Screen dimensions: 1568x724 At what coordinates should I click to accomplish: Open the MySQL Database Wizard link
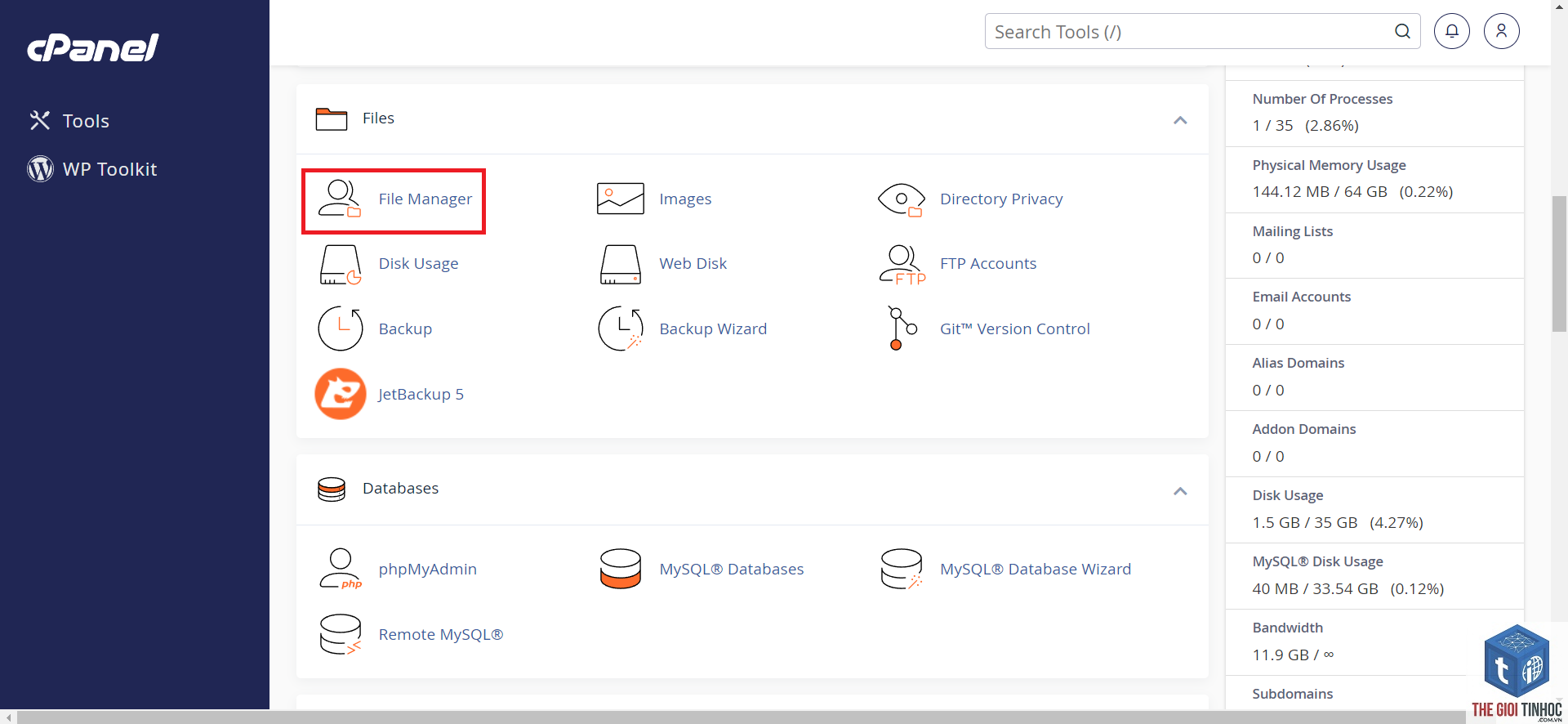click(x=1036, y=569)
